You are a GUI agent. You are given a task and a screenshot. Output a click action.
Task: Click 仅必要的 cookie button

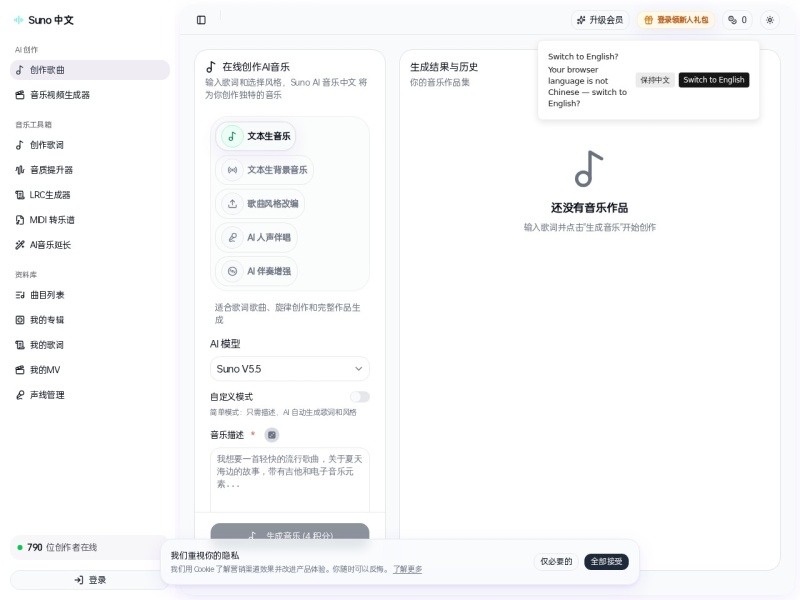[x=556, y=562]
